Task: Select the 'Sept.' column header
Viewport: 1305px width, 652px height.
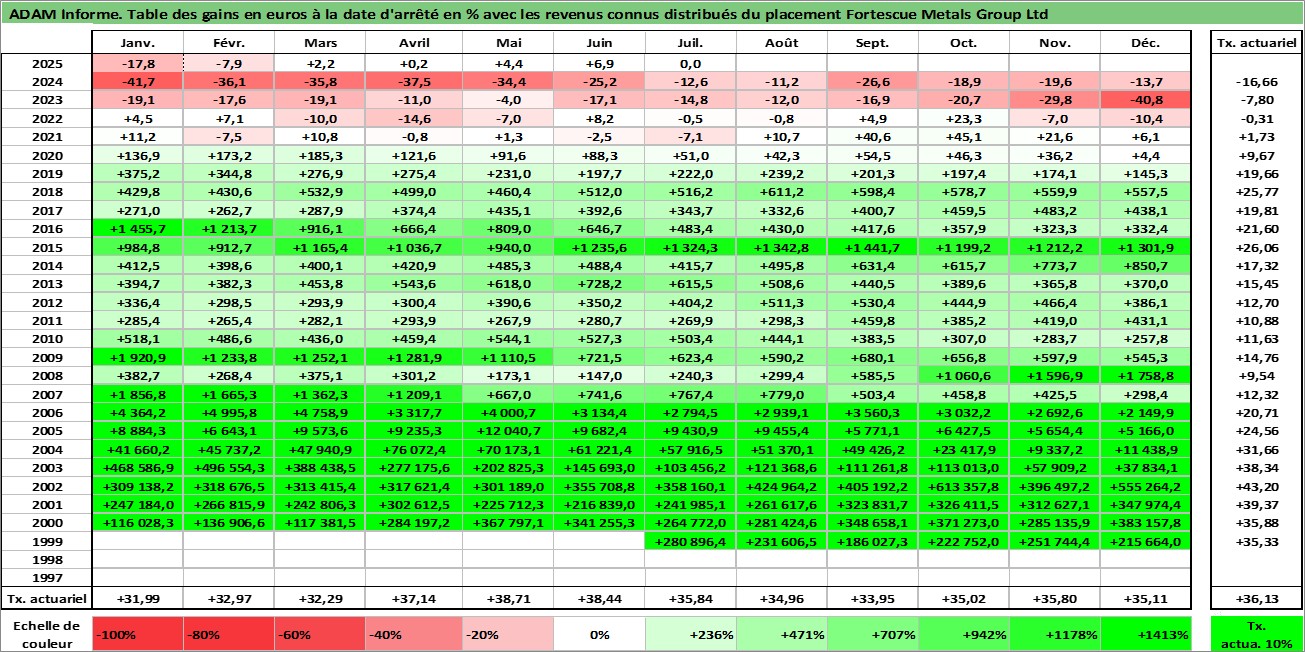Action: [873, 43]
